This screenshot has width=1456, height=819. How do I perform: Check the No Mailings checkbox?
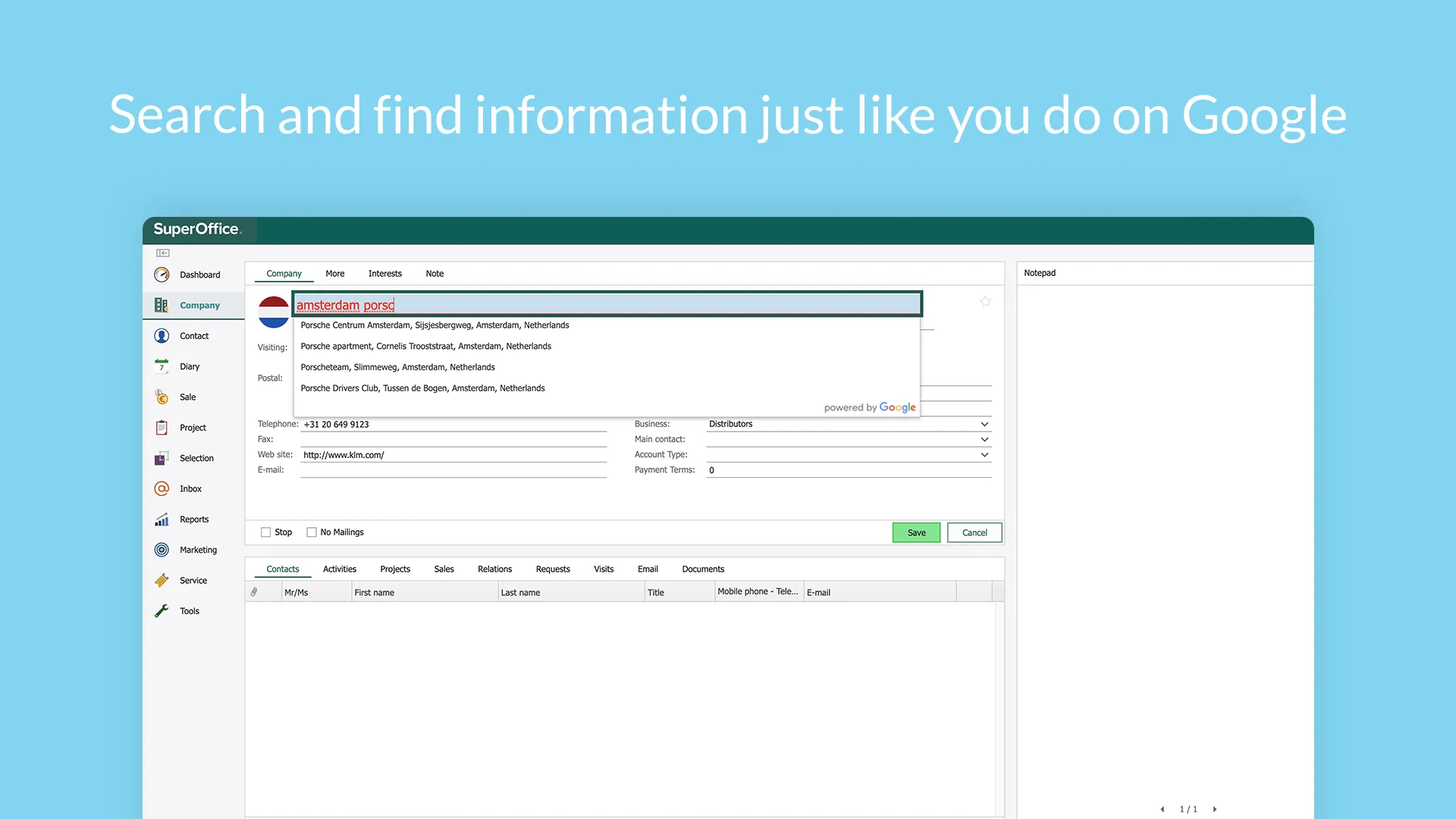(x=312, y=532)
